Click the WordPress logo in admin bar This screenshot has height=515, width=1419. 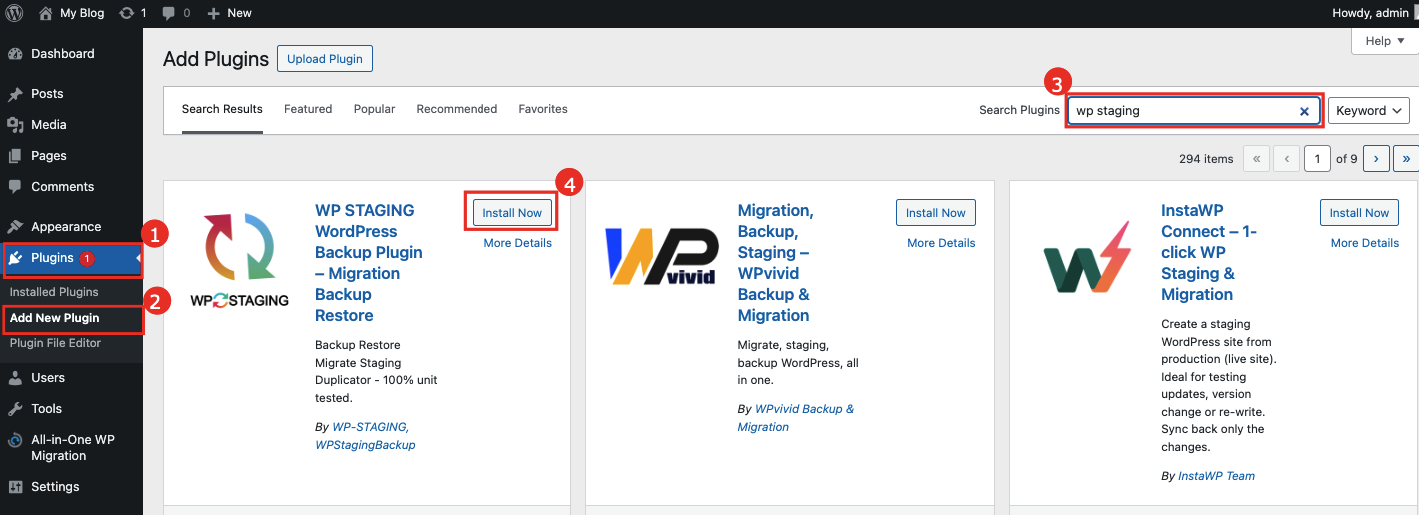click(x=15, y=13)
